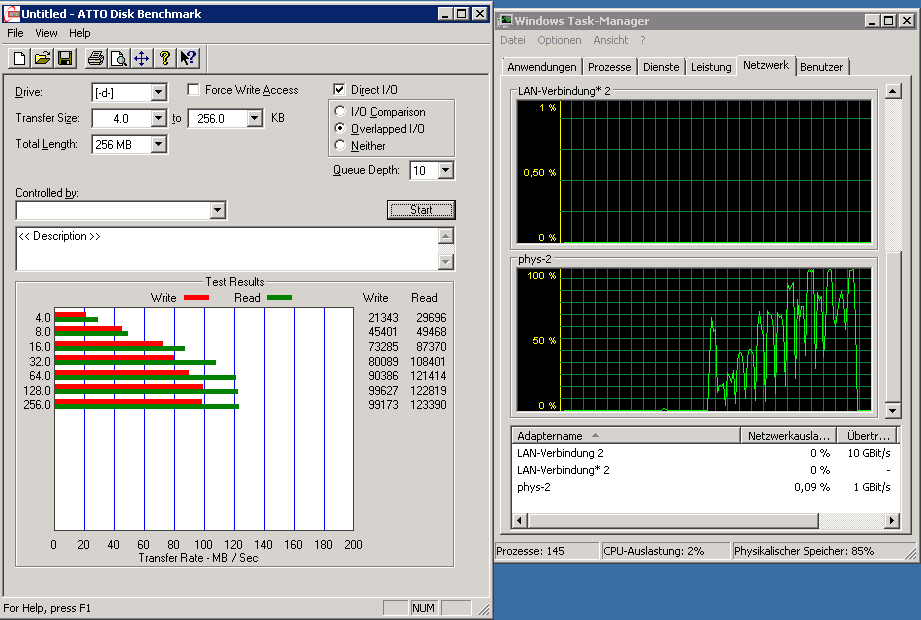Open the ? menu in Task-Manager
The height and width of the screenshot is (620, 921).
(643, 40)
